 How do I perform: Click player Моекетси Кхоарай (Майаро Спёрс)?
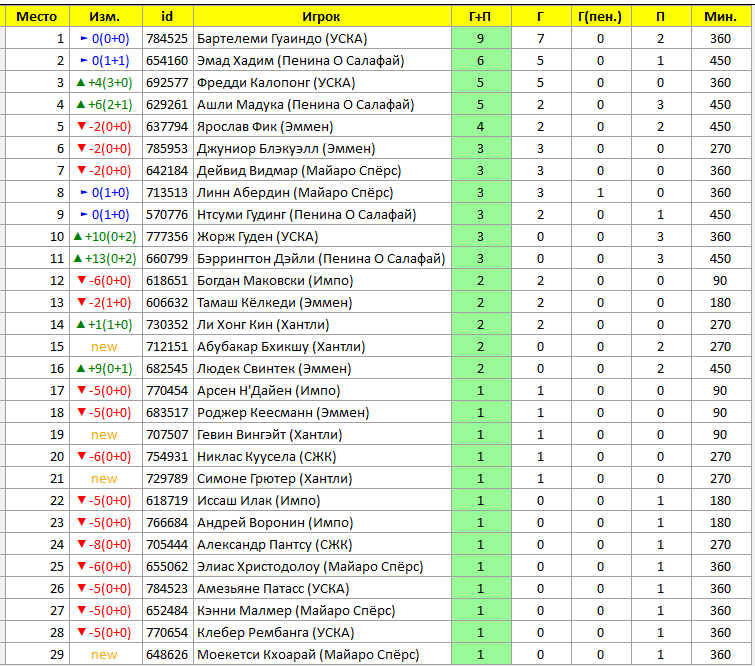pos(308,654)
